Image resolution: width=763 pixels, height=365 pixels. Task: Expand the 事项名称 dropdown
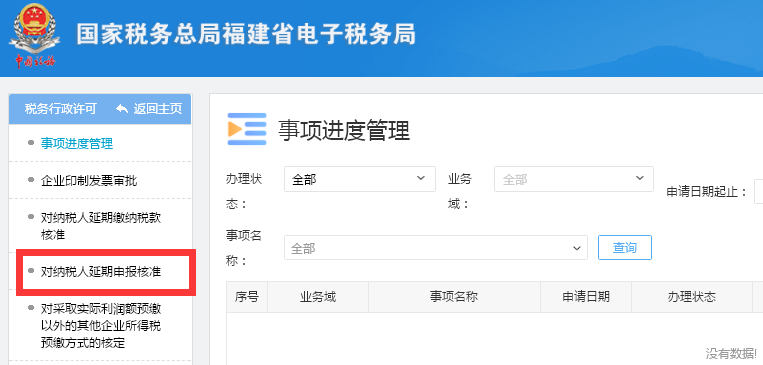[x=436, y=248]
